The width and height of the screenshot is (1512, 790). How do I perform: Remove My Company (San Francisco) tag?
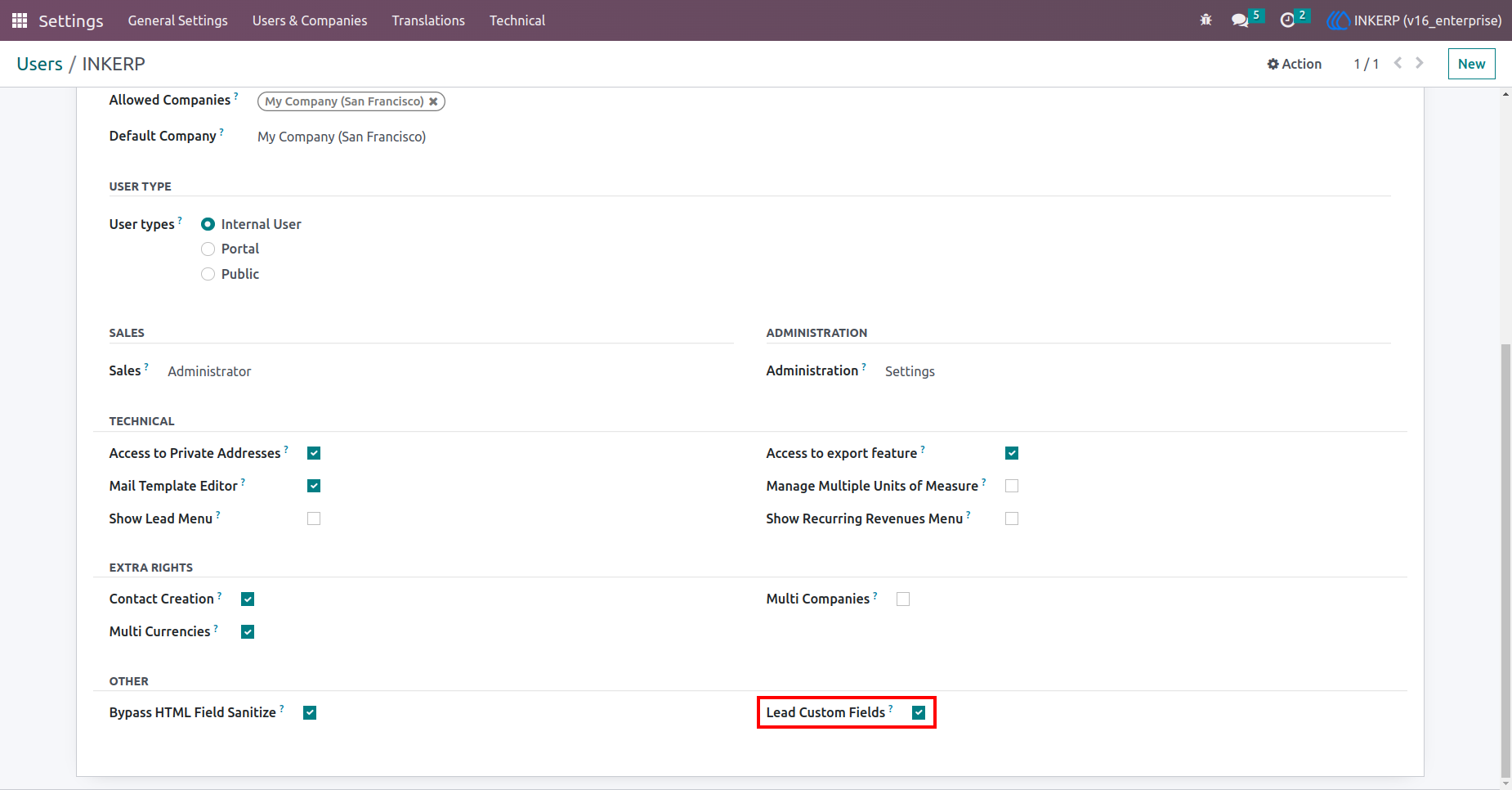click(x=433, y=101)
